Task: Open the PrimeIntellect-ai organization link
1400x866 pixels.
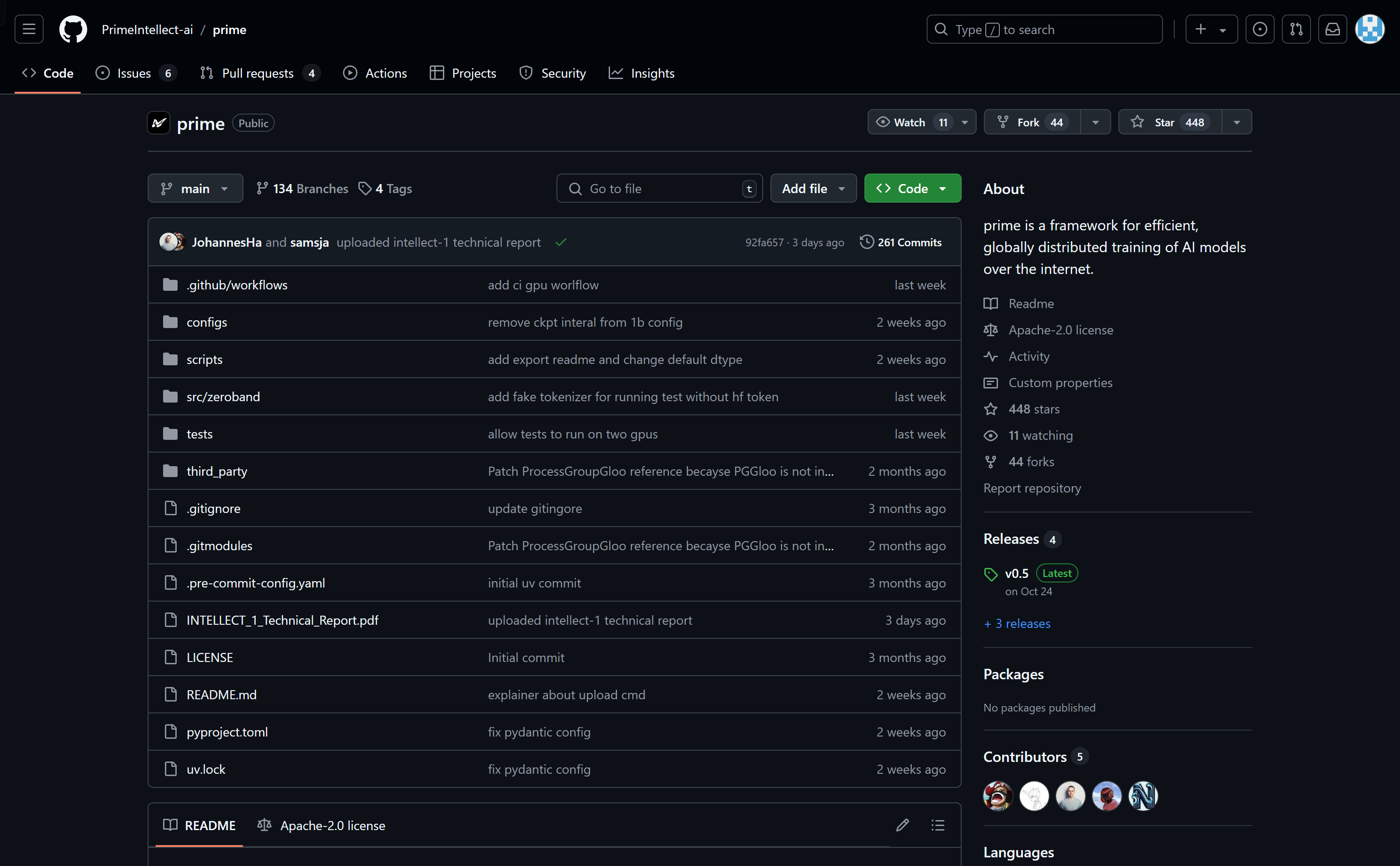Action: pos(147,29)
